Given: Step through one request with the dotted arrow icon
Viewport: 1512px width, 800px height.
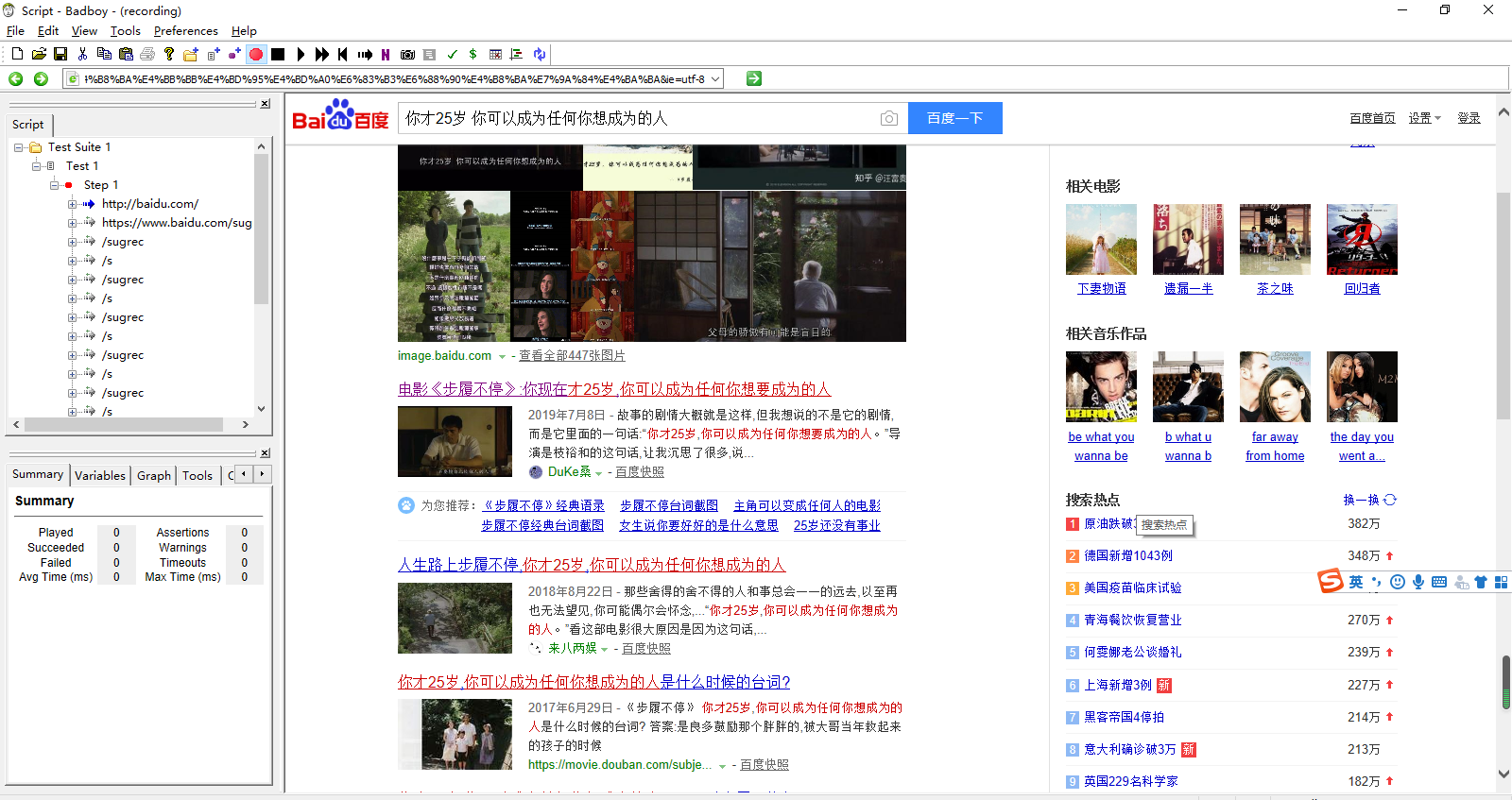Looking at the screenshot, I should (365, 54).
